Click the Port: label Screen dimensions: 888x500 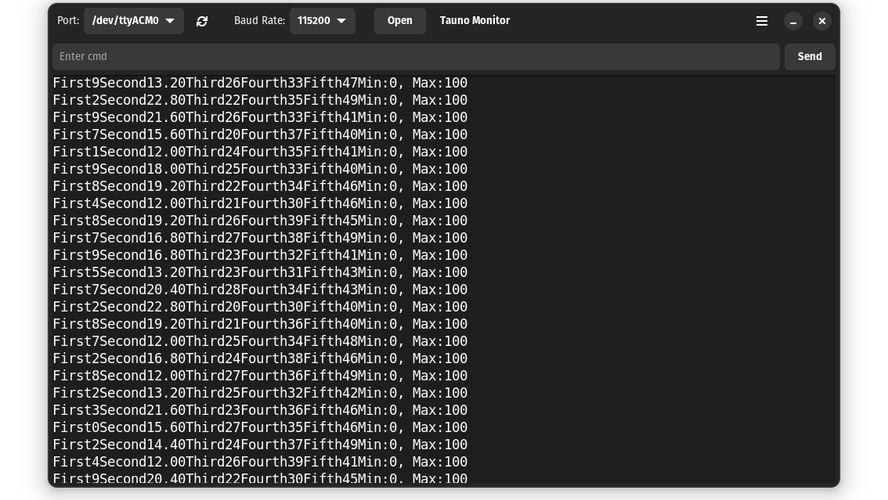point(68,20)
